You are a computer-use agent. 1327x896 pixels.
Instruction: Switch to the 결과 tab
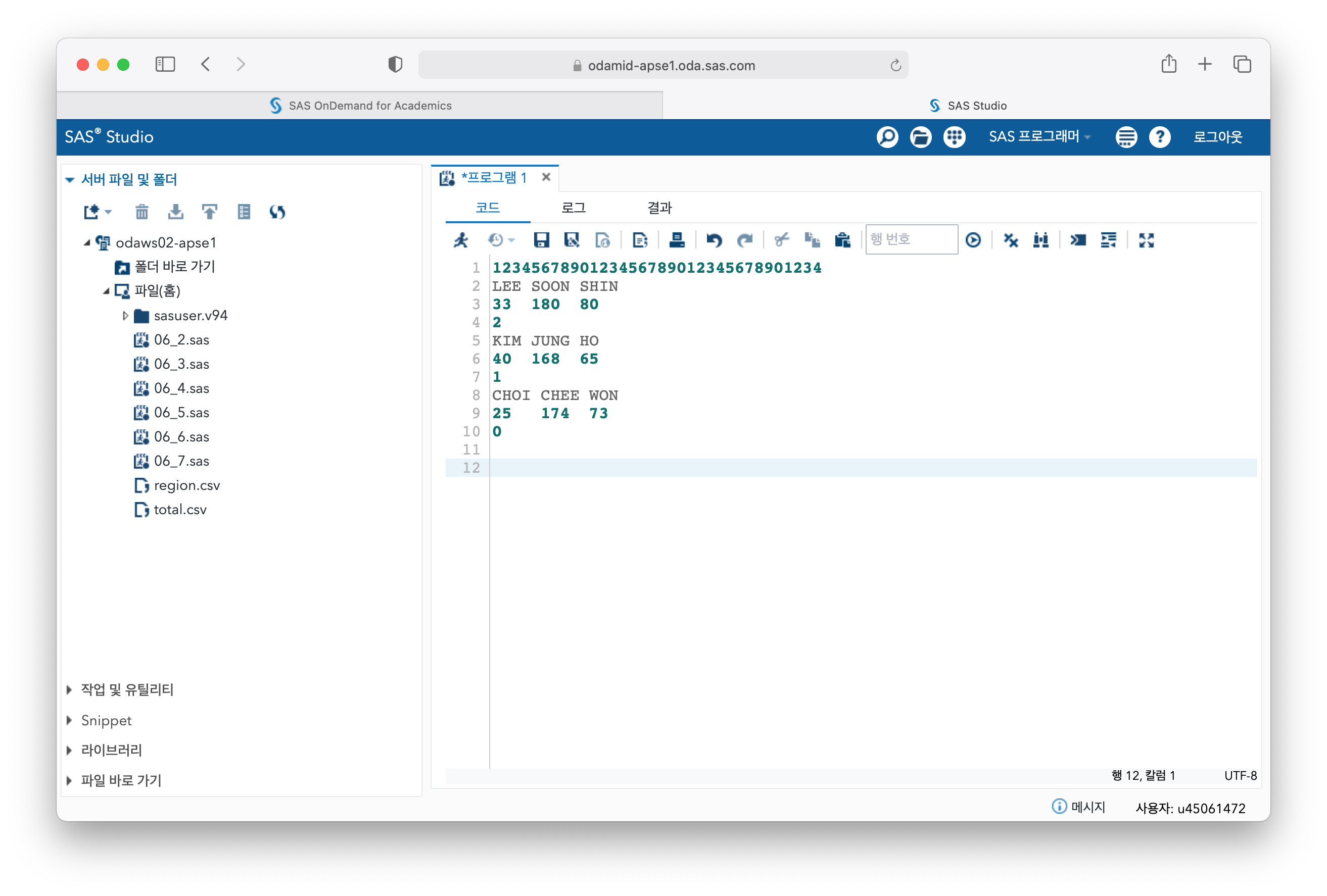pos(659,208)
